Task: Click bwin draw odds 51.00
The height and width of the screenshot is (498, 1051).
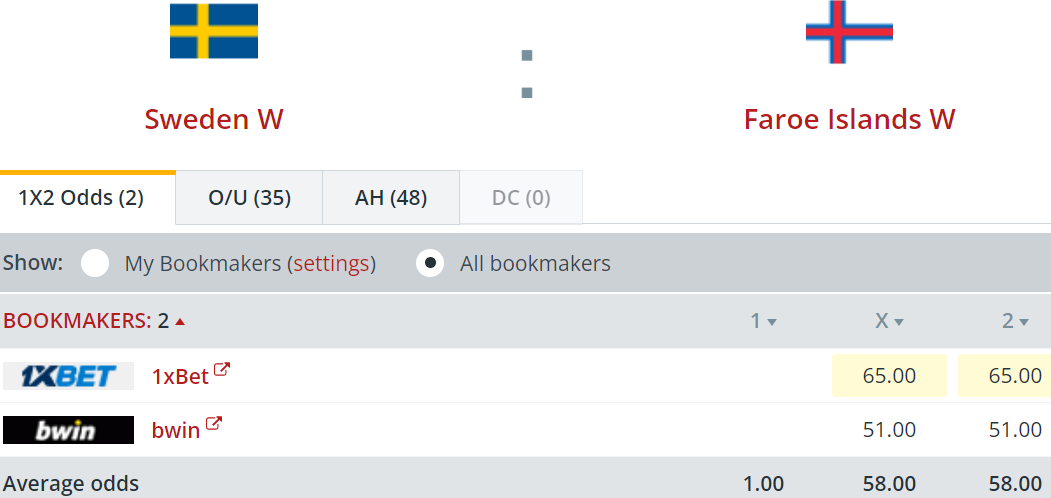Action: click(x=889, y=430)
